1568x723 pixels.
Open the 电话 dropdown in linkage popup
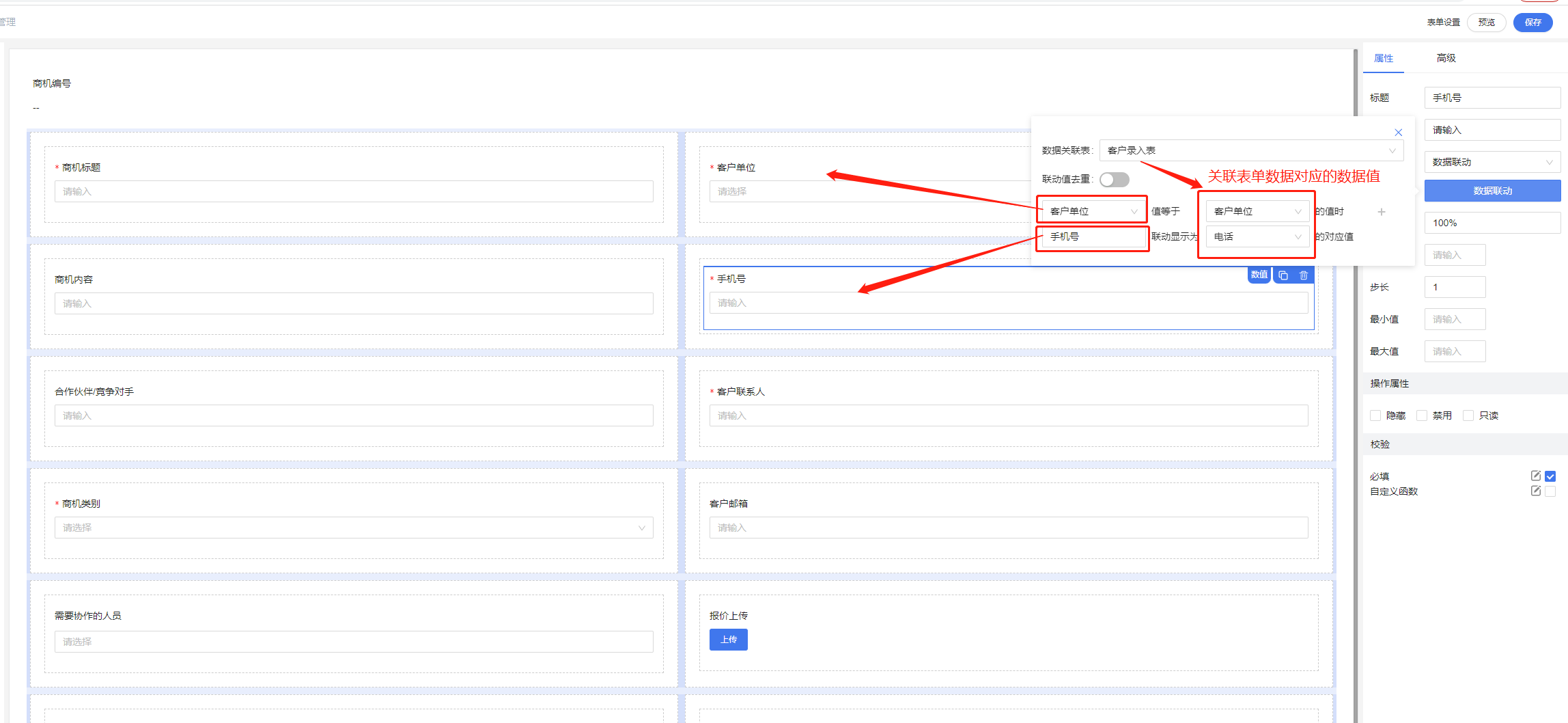1257,236
